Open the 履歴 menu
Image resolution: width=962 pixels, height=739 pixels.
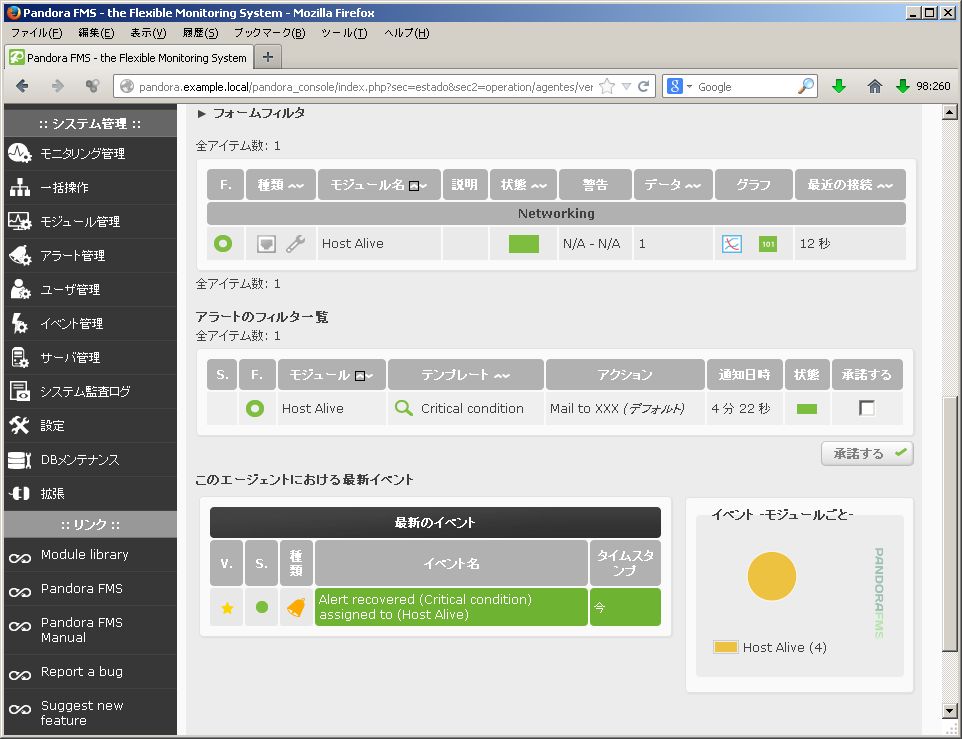tap(200, 33)
